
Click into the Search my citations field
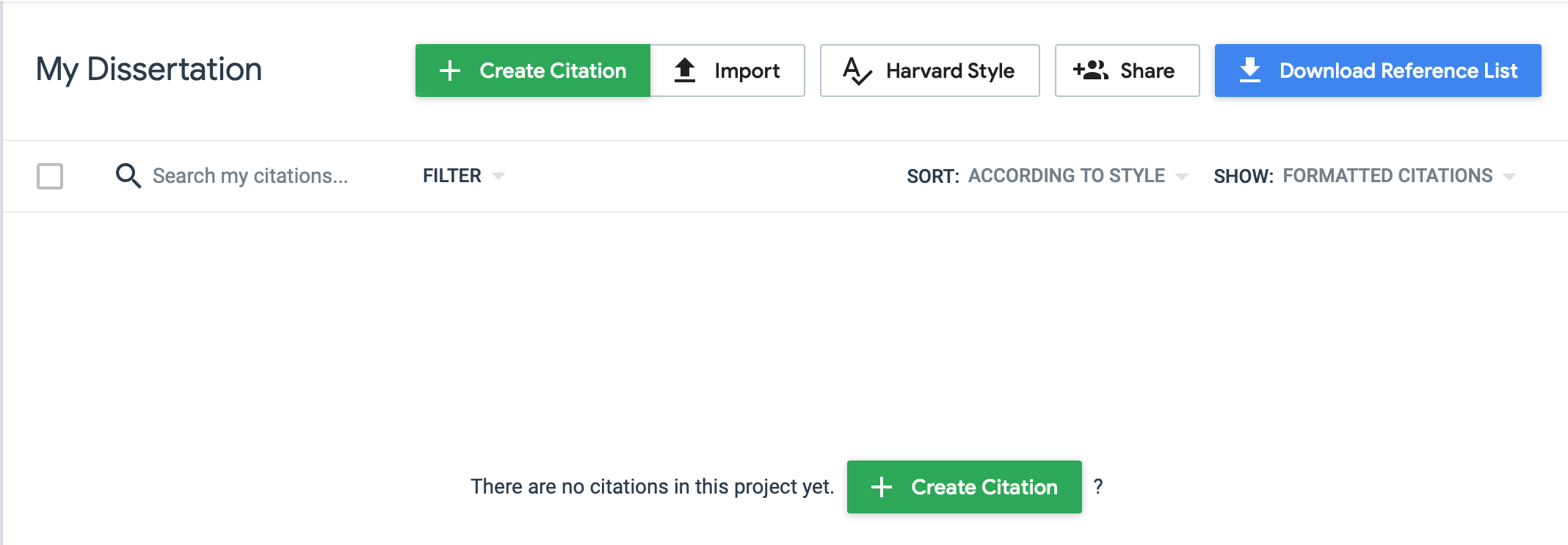click(x=250, y=176)
